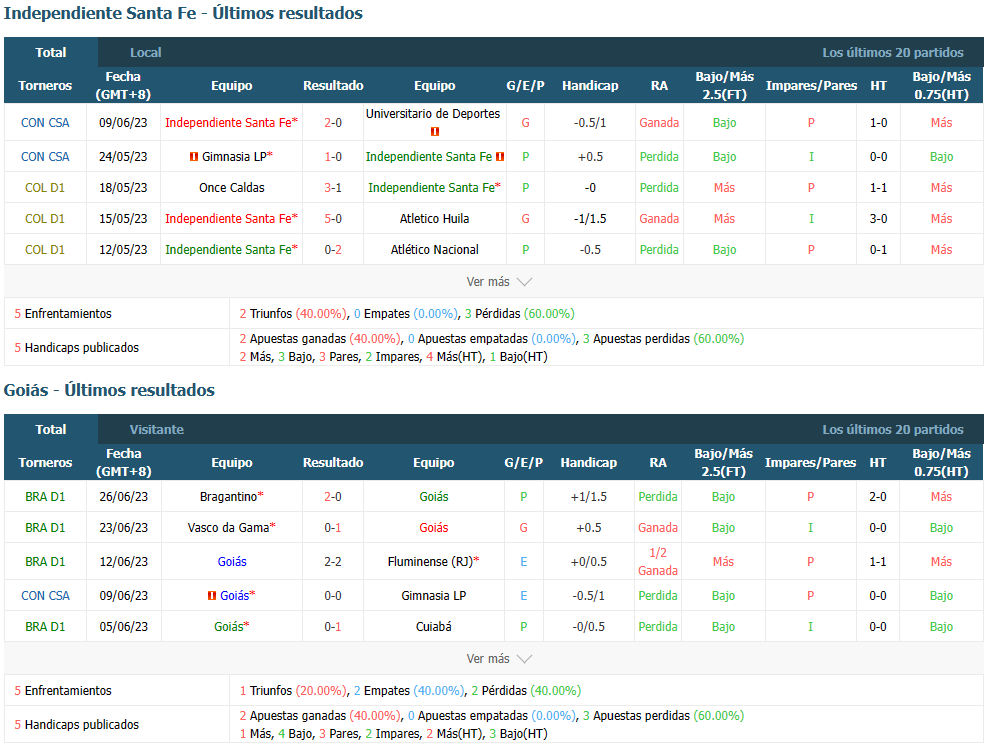988x750 pixels.
Task: Click handicap value +1/1.5
Action: click(589, 497)
